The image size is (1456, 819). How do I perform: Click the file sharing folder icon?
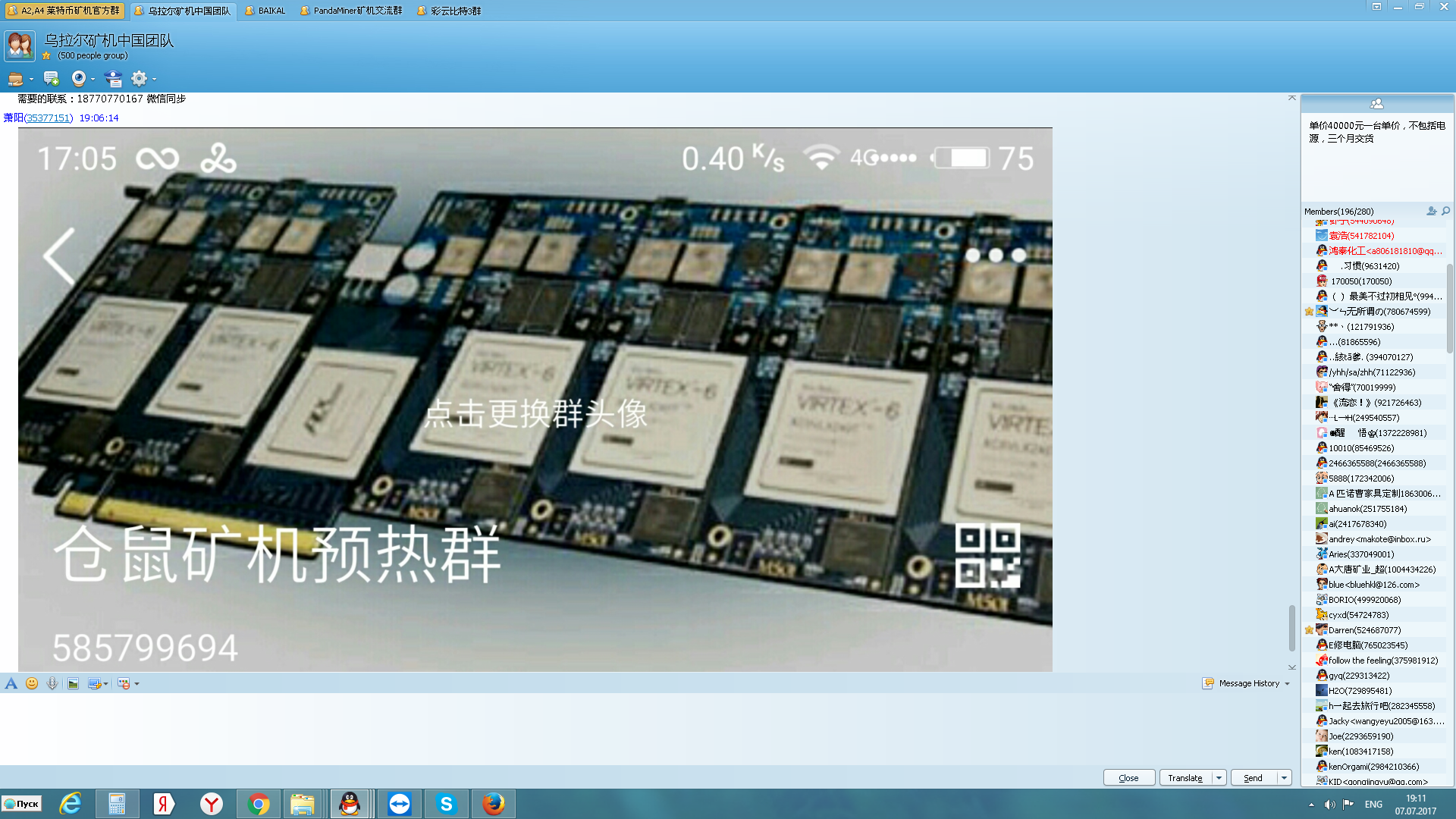click(x=15, y=79)
